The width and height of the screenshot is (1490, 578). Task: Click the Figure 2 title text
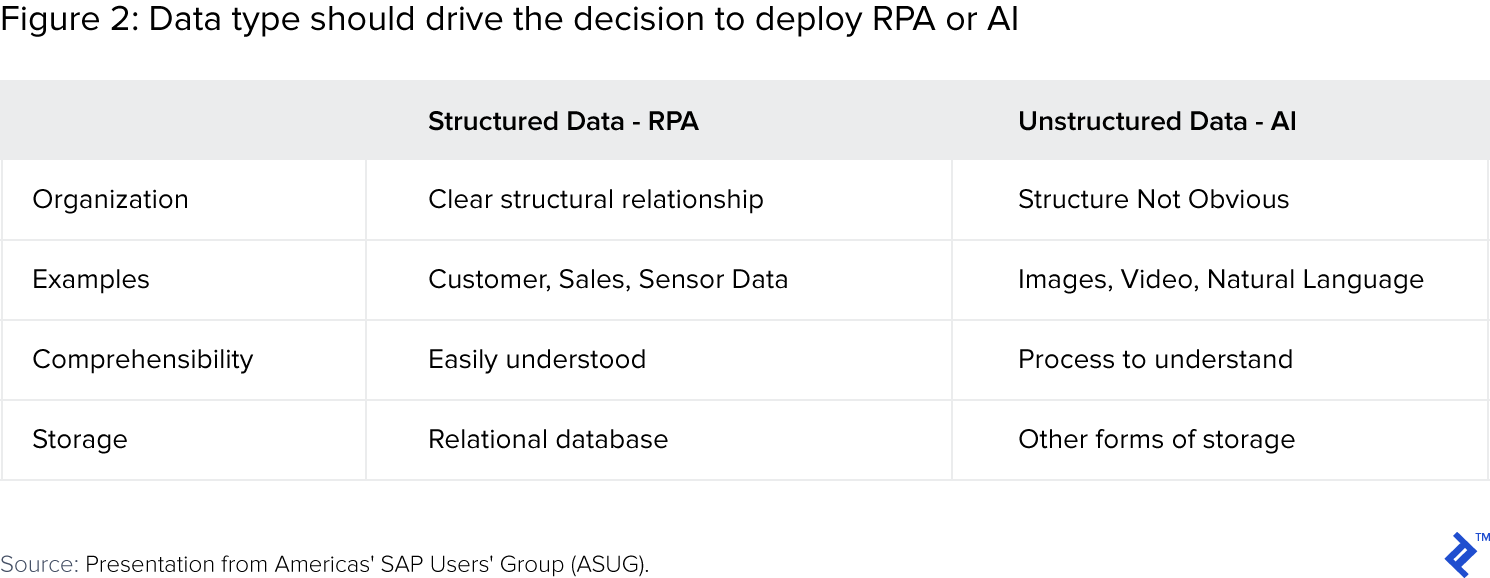509,20
